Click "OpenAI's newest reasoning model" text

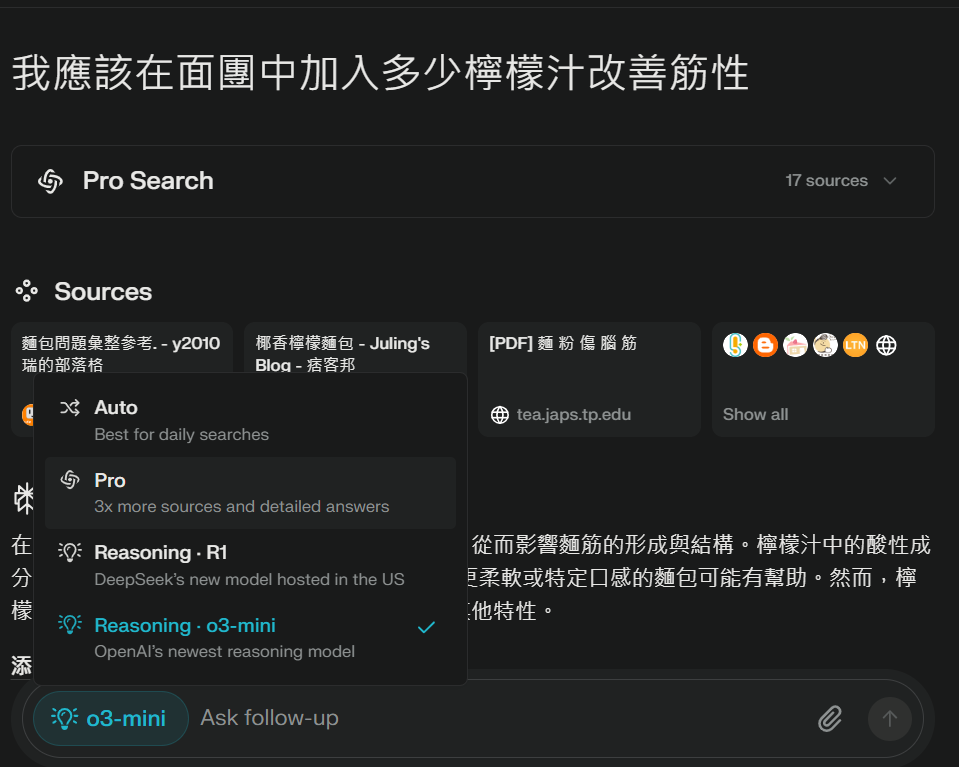(224, 651)
